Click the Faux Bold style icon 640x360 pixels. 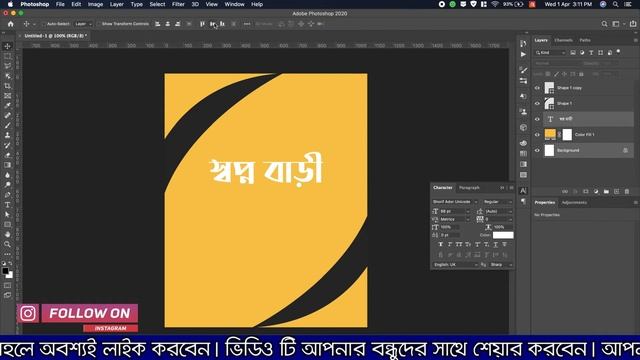440,244
